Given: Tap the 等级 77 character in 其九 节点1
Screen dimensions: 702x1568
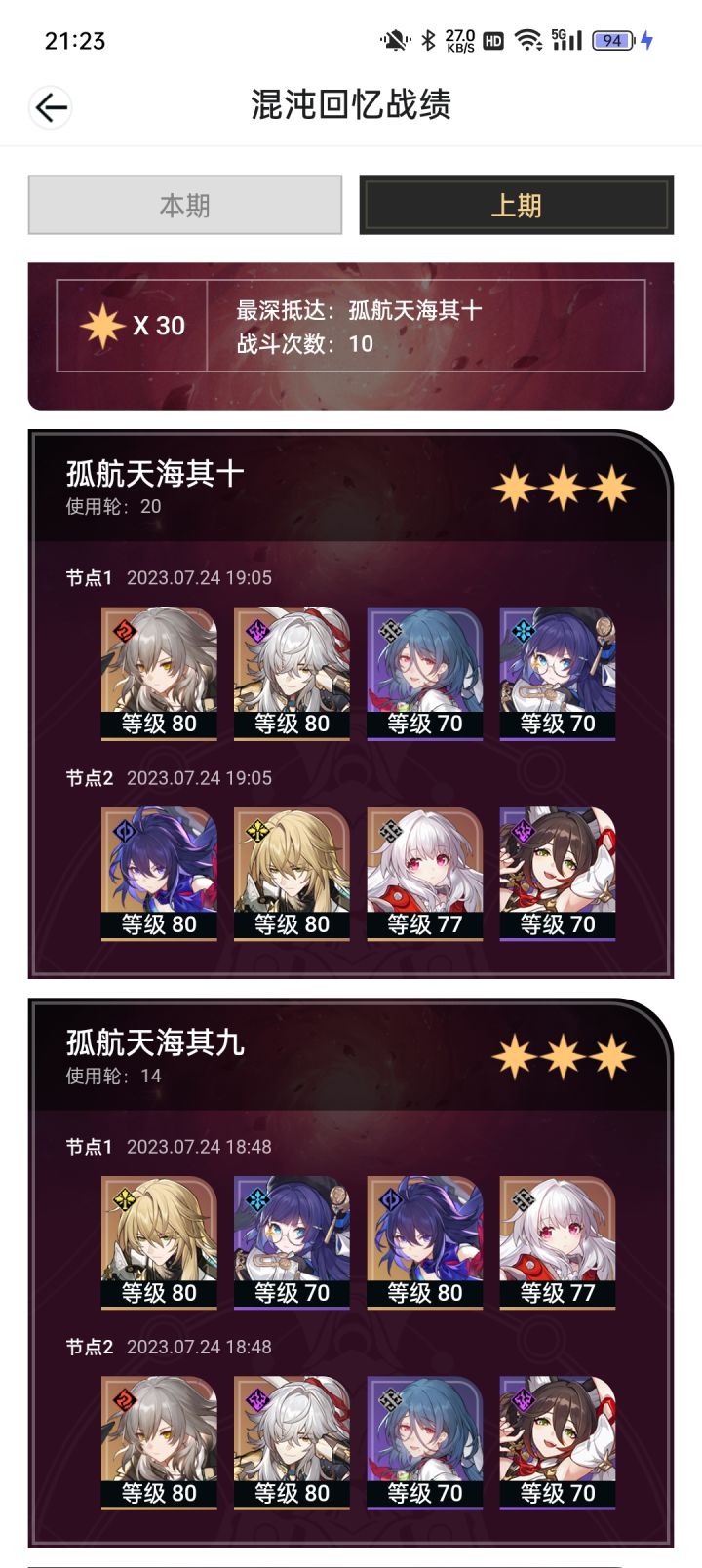Looking at the screenshot, I should click(557, 1243).
